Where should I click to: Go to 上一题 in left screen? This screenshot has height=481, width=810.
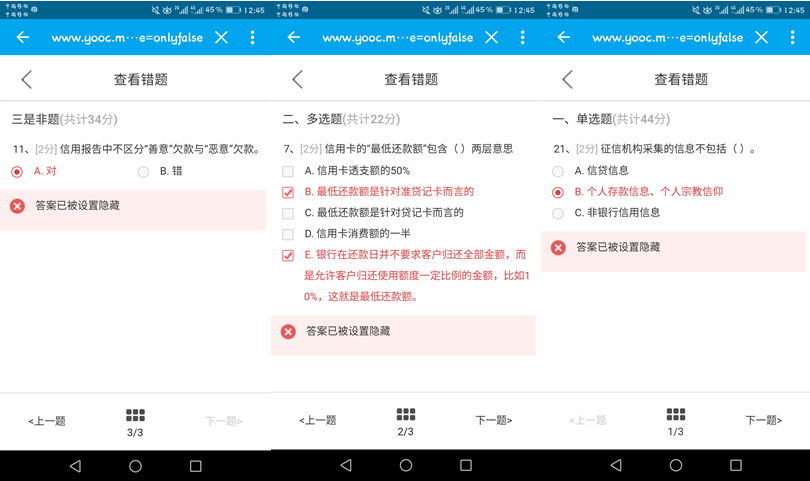point(47,421)
